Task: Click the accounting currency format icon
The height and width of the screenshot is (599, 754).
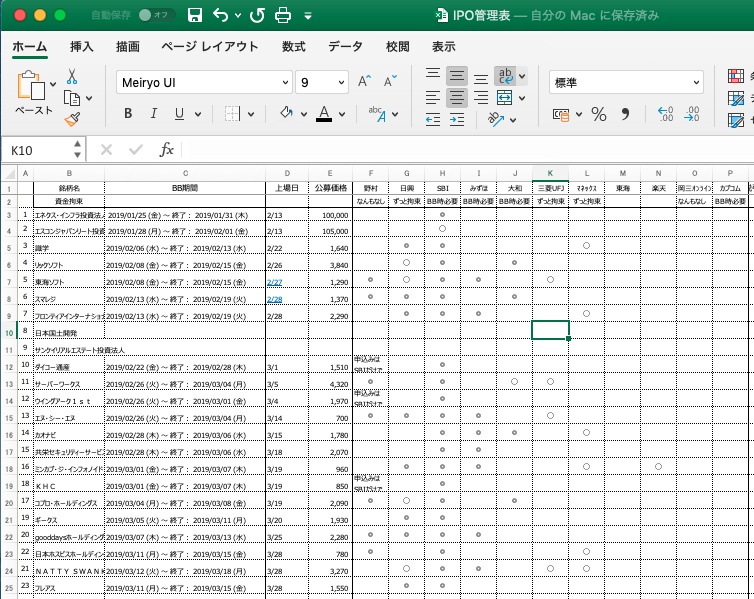Action: (x=561, y=114)
